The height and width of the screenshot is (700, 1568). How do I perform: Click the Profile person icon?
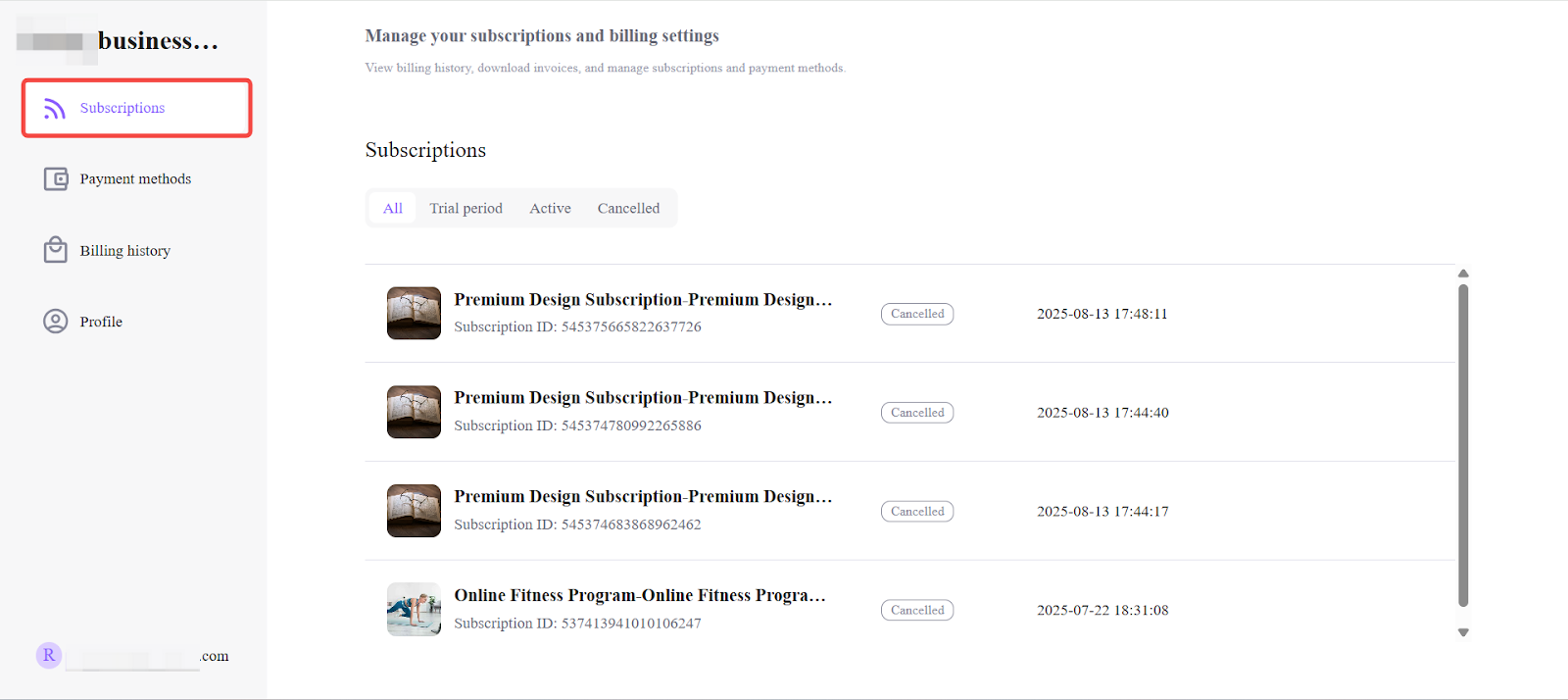(56, 322)
